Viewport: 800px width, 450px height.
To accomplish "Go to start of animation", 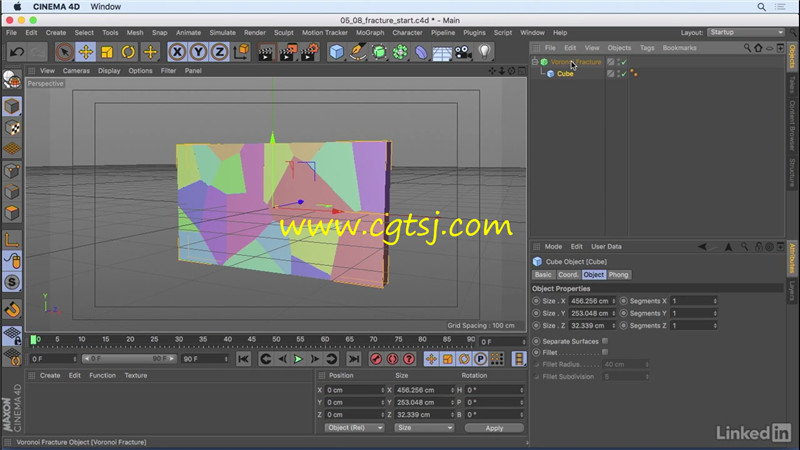I will point(243,359).
